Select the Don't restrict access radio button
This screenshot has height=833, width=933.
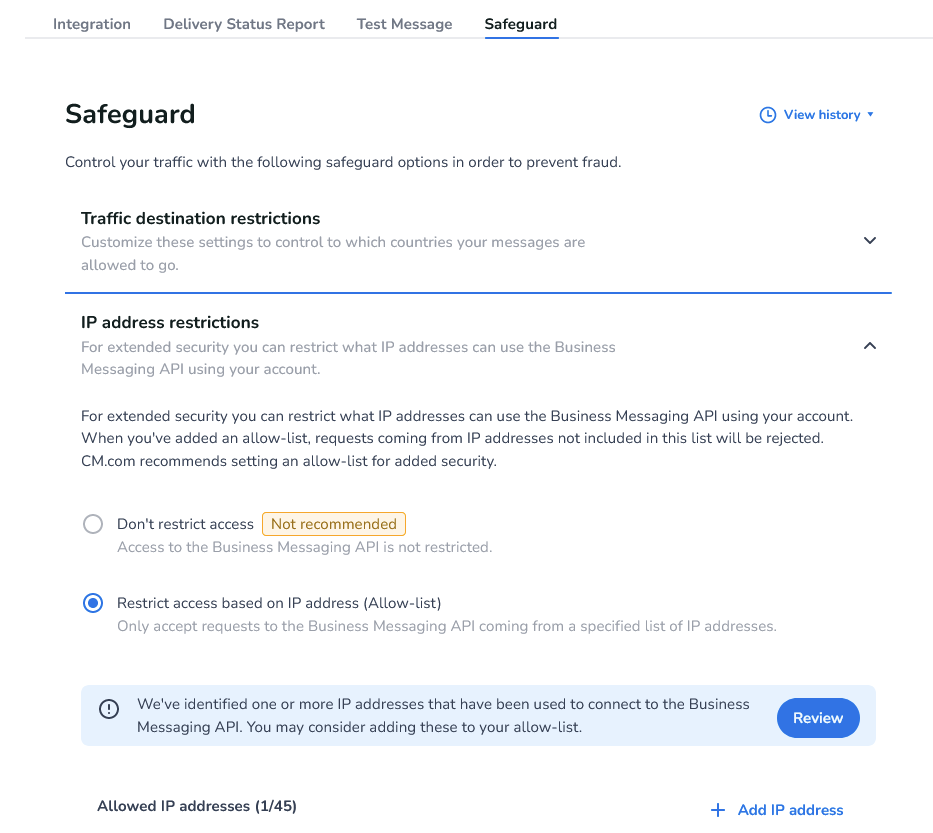click(x=93, y=524)
